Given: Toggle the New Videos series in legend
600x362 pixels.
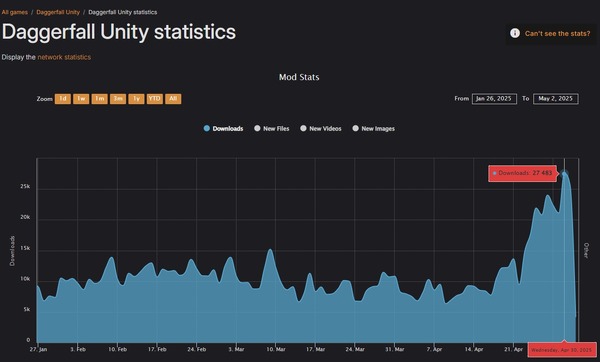Looking at the screenshot, I should pyautogui.click(x=321, y=129).
